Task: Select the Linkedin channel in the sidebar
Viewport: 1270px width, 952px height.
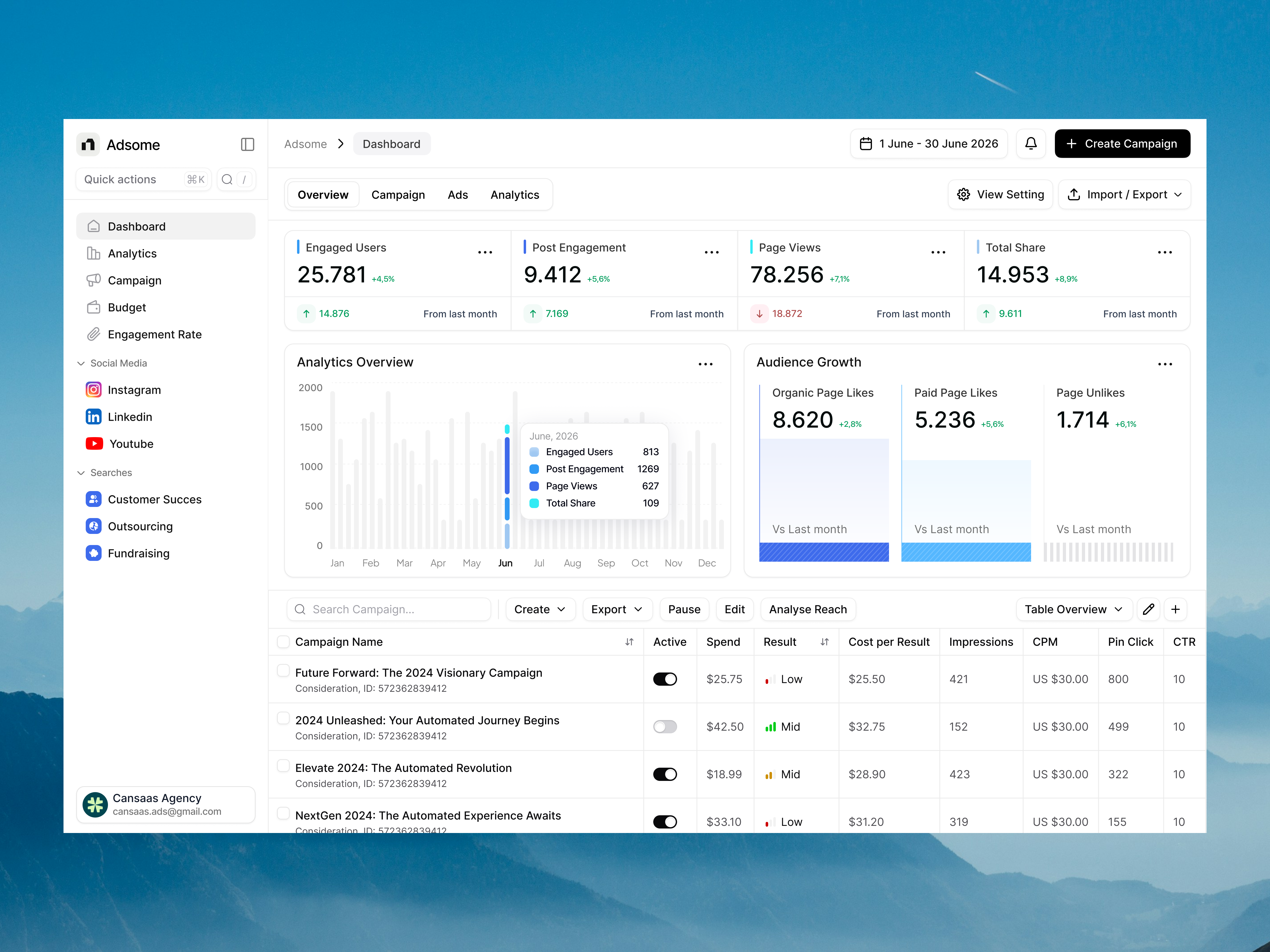Action: pyautogui.click(x=129, y=416)
